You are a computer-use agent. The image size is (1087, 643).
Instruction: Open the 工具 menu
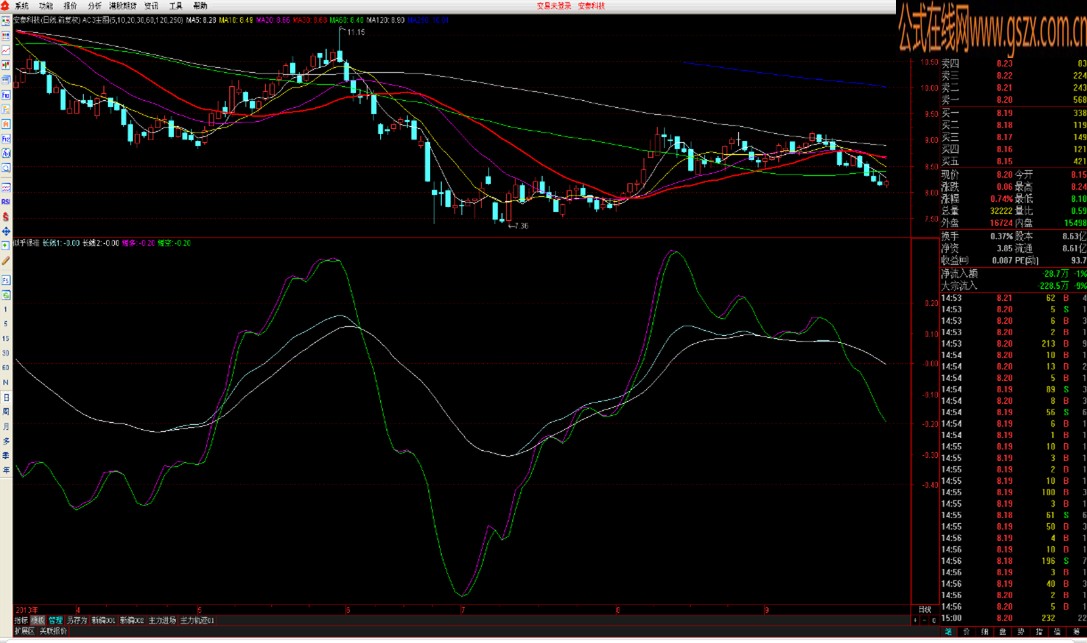175,6
